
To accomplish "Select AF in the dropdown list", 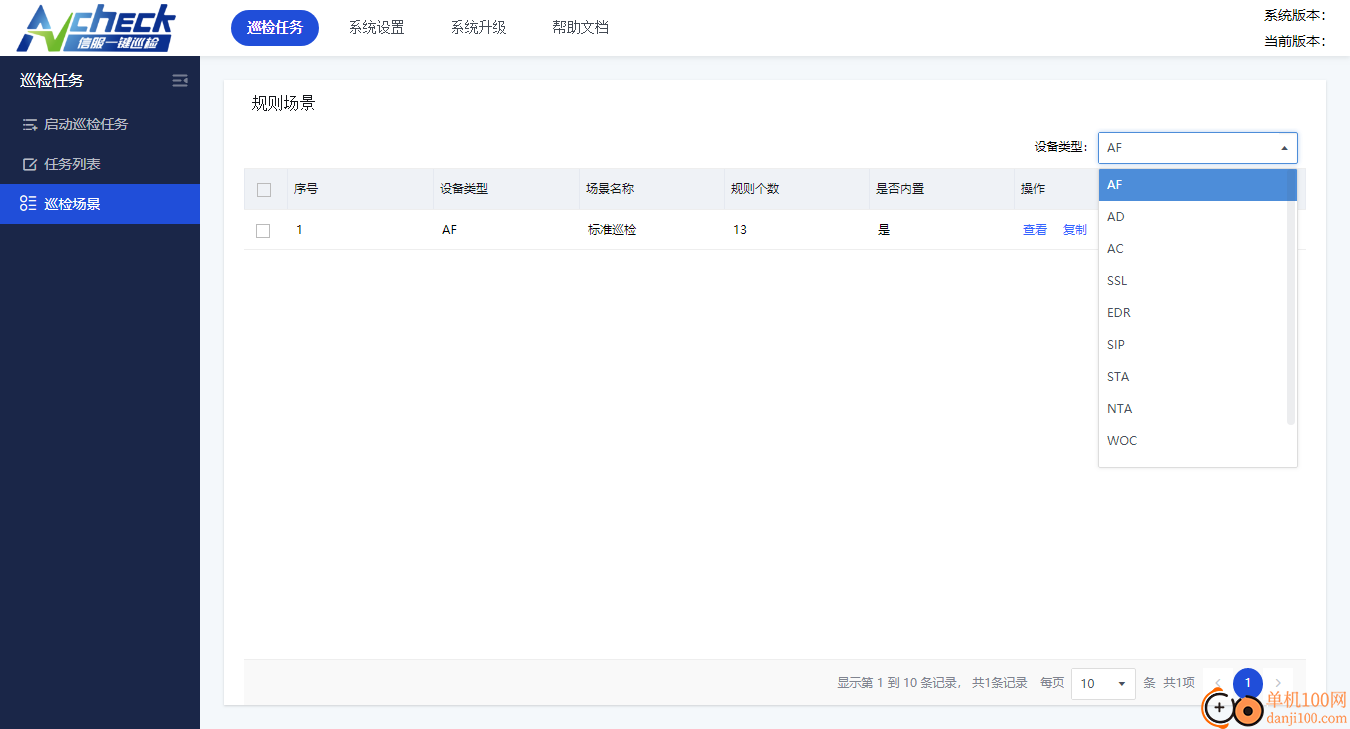I will point(1198,185).
